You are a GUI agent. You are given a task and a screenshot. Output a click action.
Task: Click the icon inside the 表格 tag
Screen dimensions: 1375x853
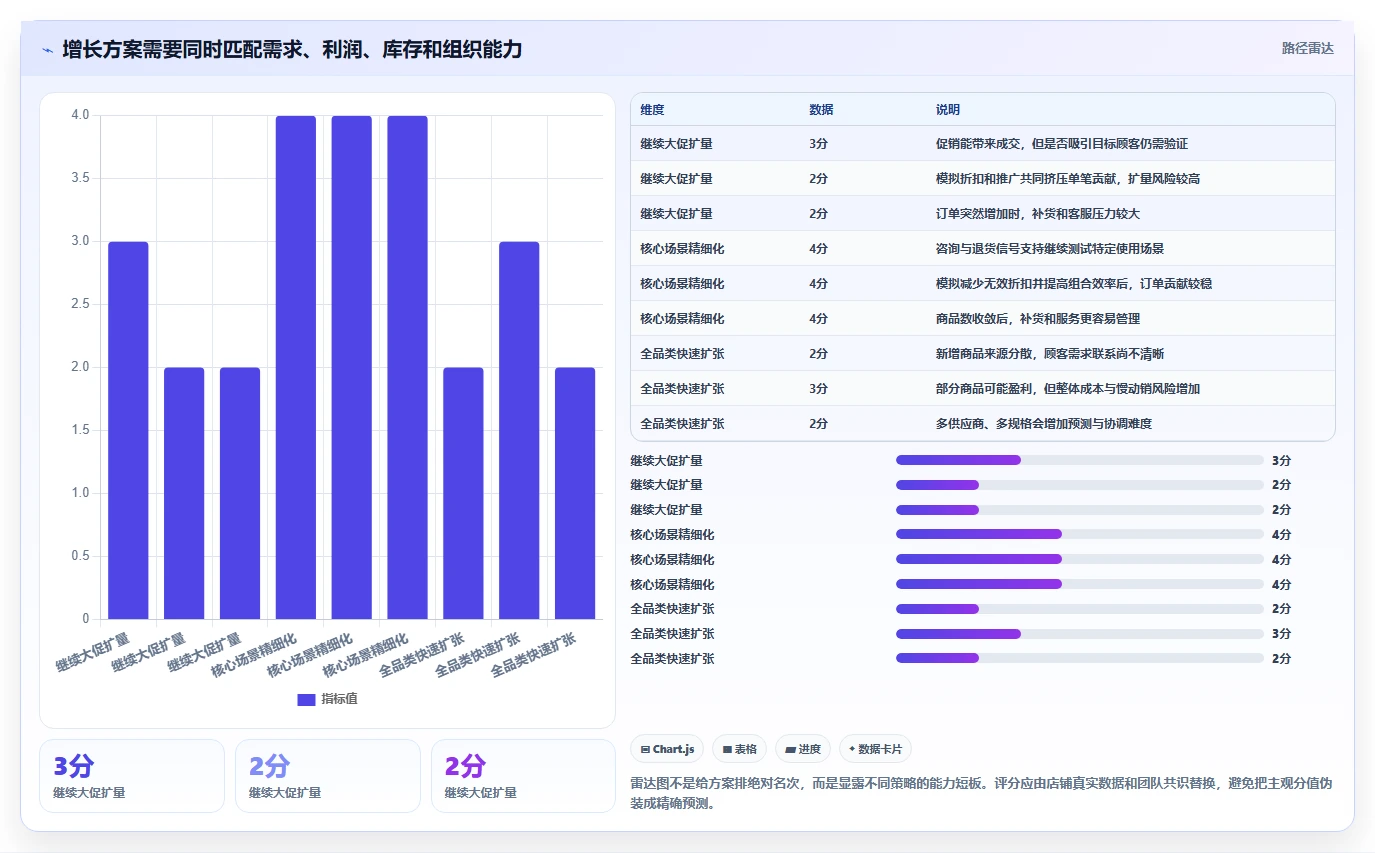point(727,749)
